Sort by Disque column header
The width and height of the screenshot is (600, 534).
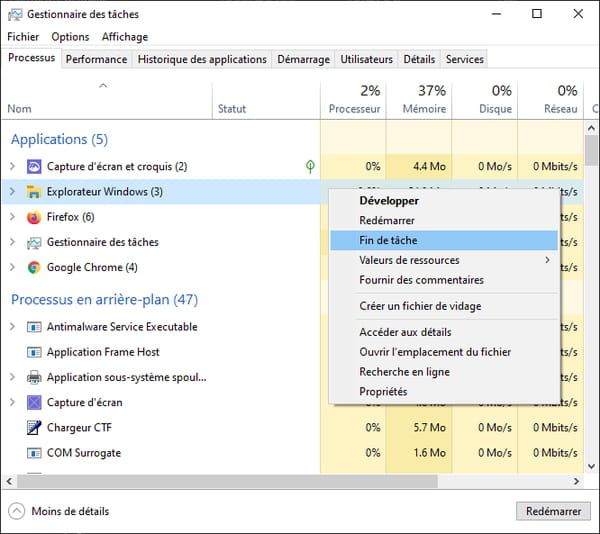click(485, 100)
